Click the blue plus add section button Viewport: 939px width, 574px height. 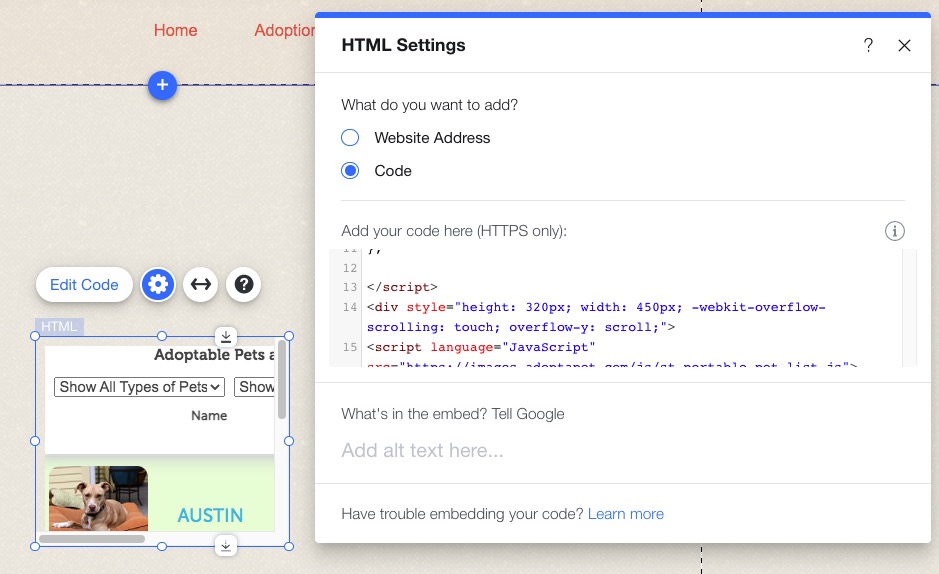pyautogui.click(x=162, y=86)
